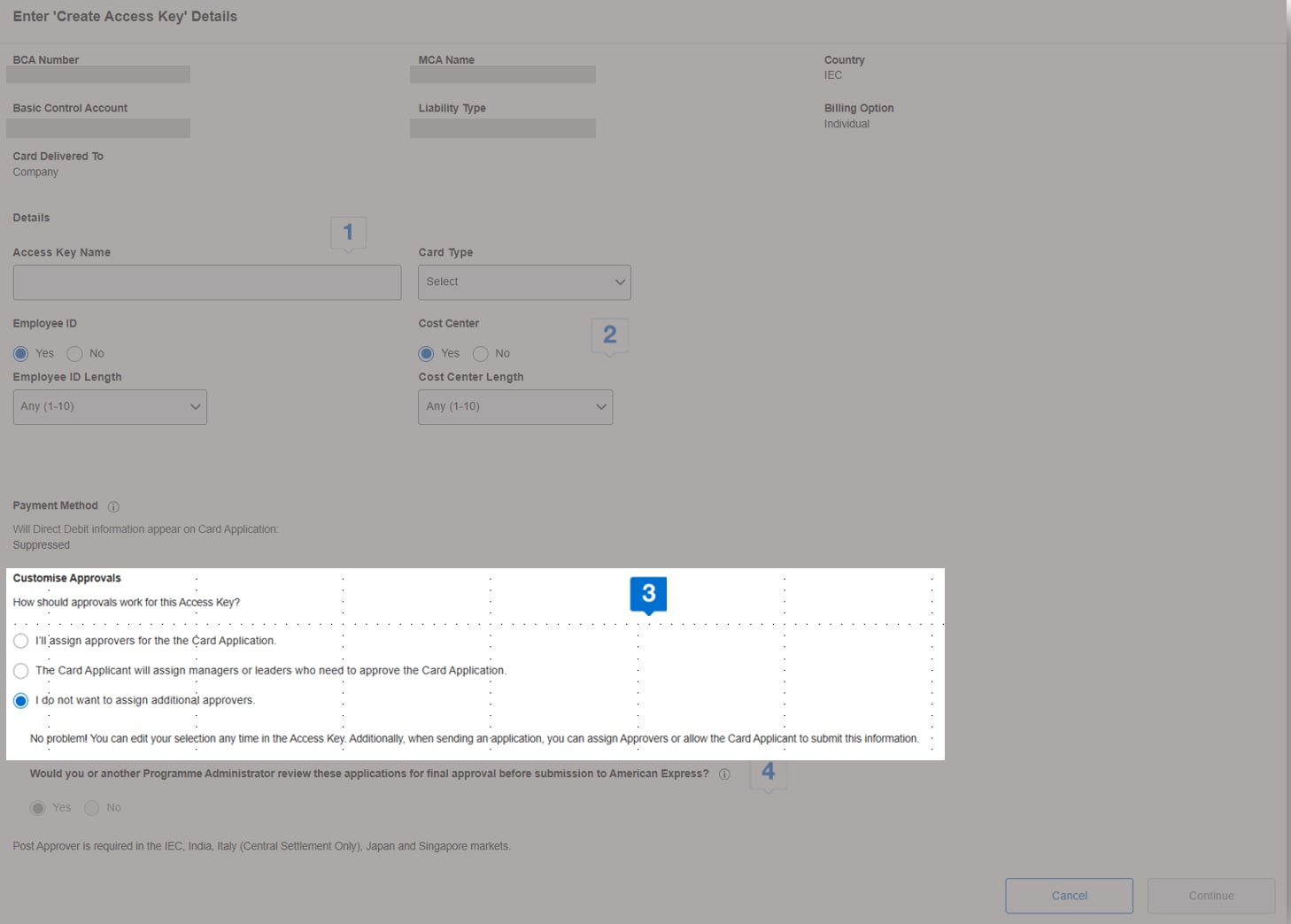Focus the Access Key Name field

click(x=207, y=282)
